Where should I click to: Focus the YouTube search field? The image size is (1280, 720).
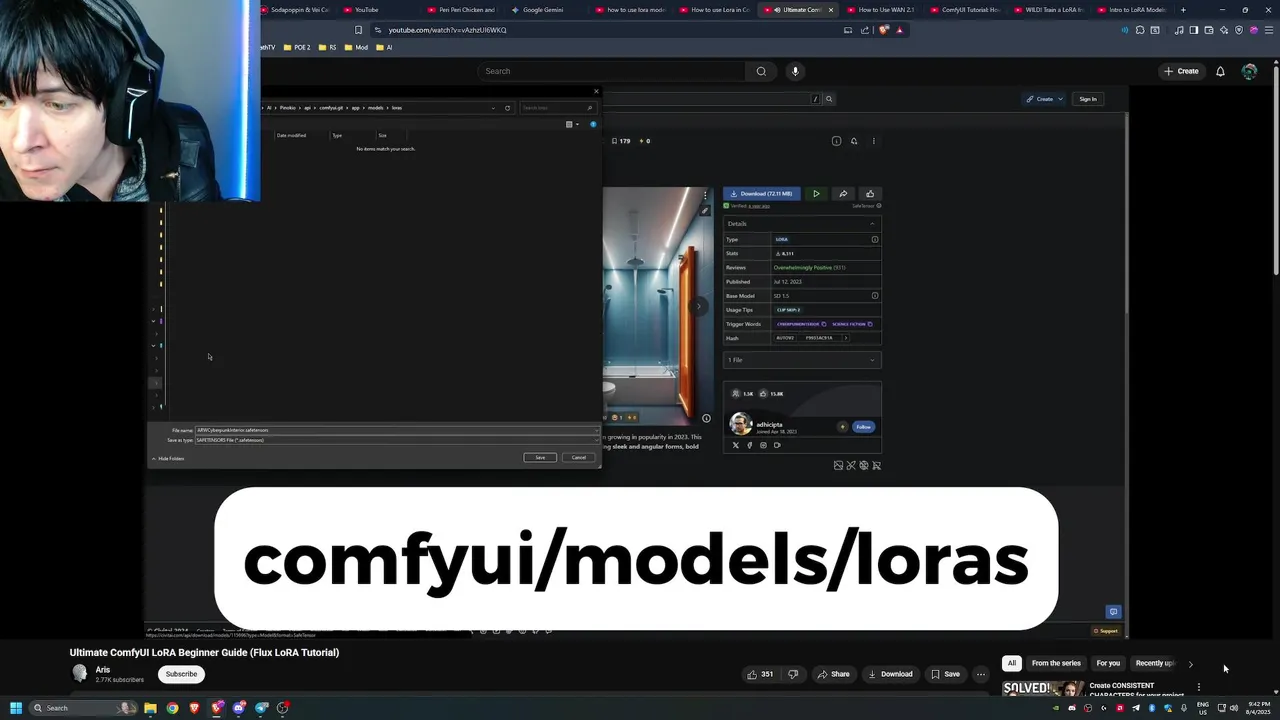pos(610,71)
